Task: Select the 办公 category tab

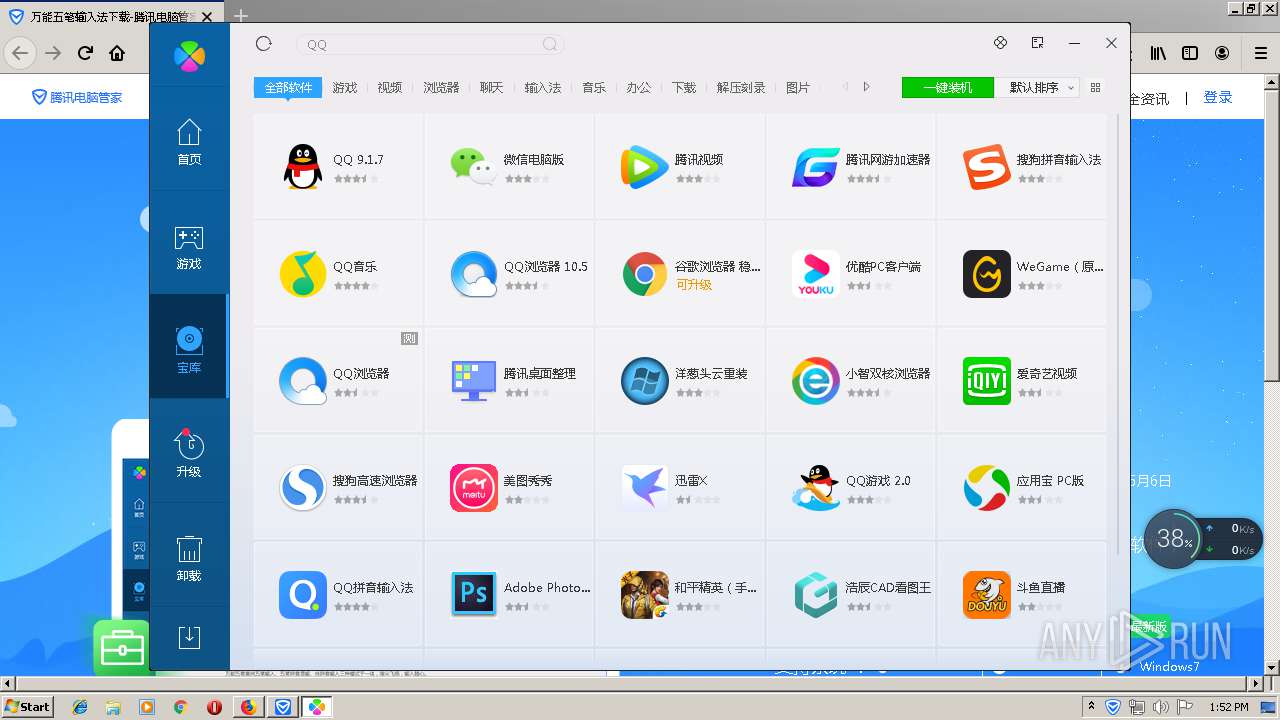Action: (639, 88)
